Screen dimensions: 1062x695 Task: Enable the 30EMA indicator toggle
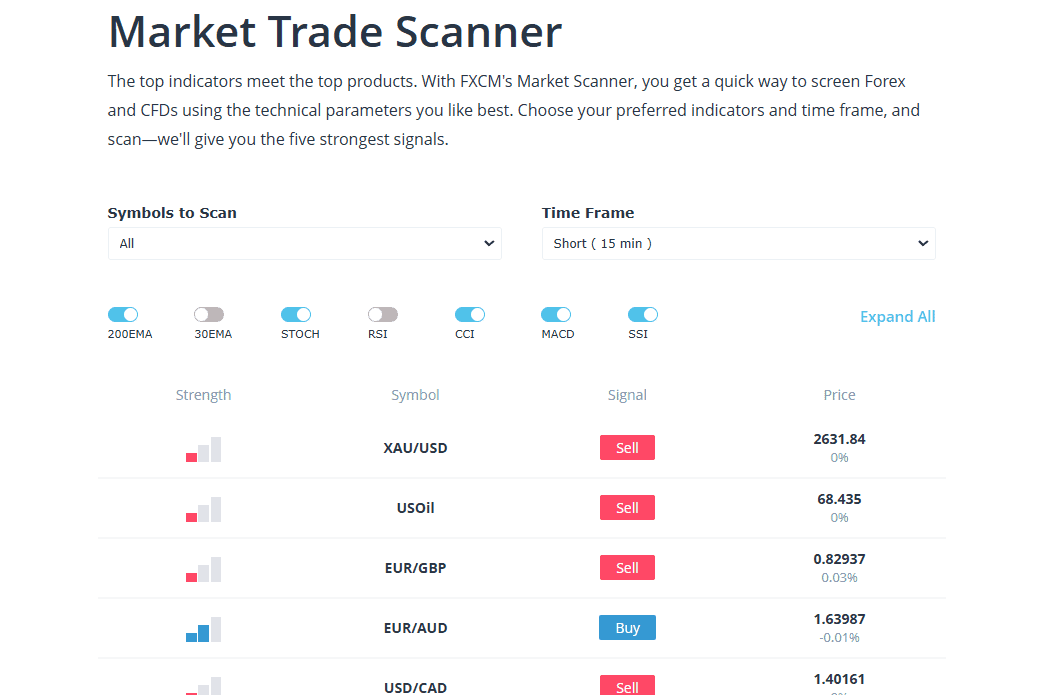click(x=208, y=314)
